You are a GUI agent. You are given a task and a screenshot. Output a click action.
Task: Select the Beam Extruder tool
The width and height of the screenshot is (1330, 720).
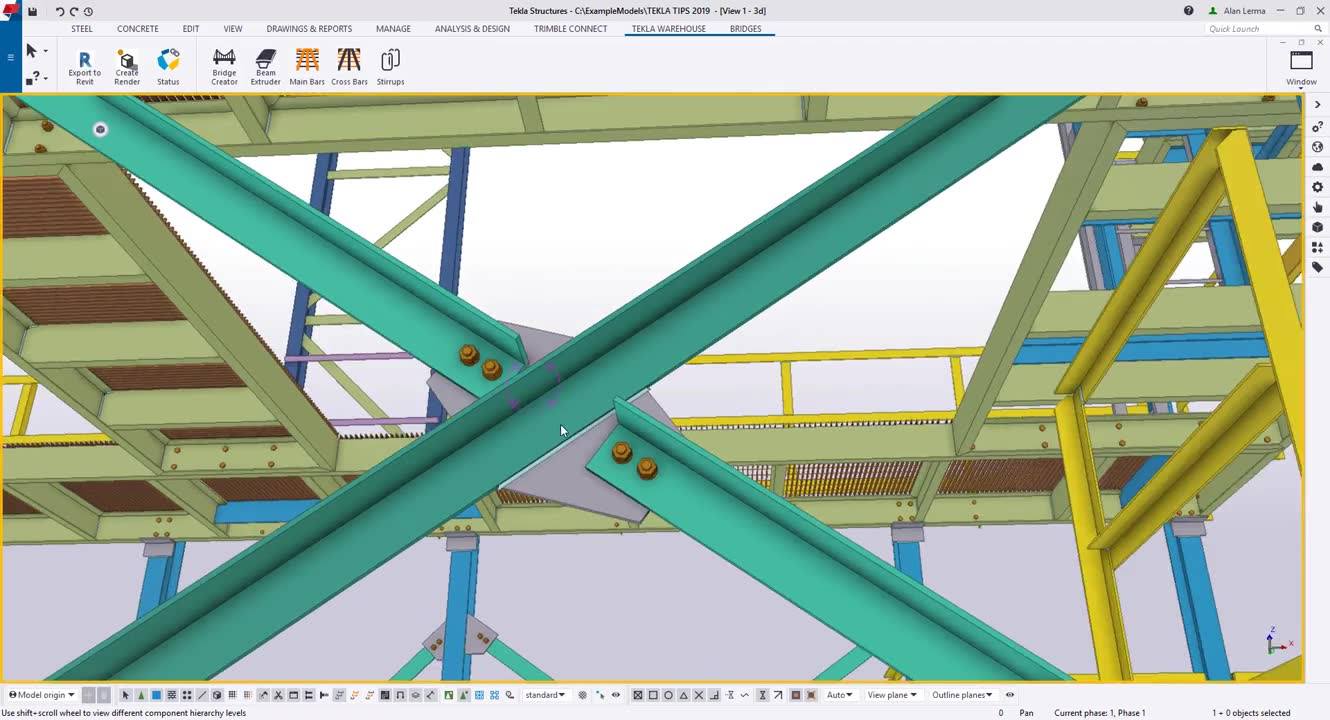pyautogui.click(x=265, y=66)
